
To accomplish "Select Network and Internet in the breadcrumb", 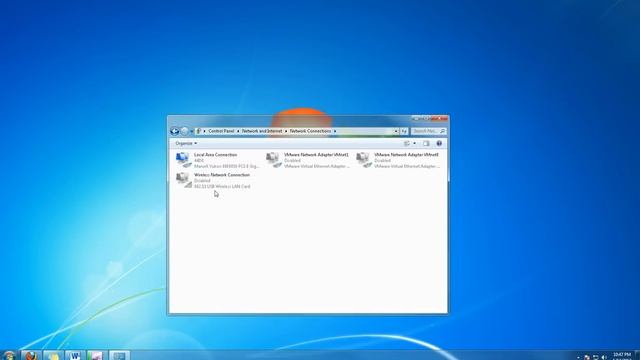I will [262, 131].
